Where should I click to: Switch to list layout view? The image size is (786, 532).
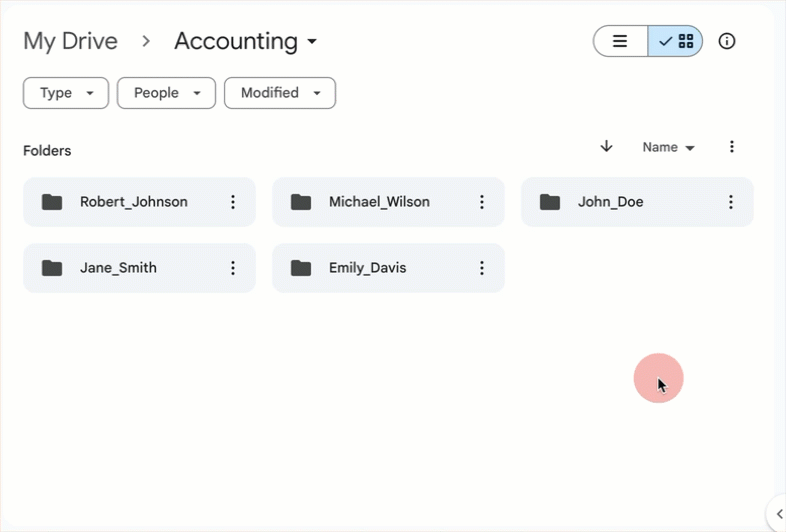(620, 41)
